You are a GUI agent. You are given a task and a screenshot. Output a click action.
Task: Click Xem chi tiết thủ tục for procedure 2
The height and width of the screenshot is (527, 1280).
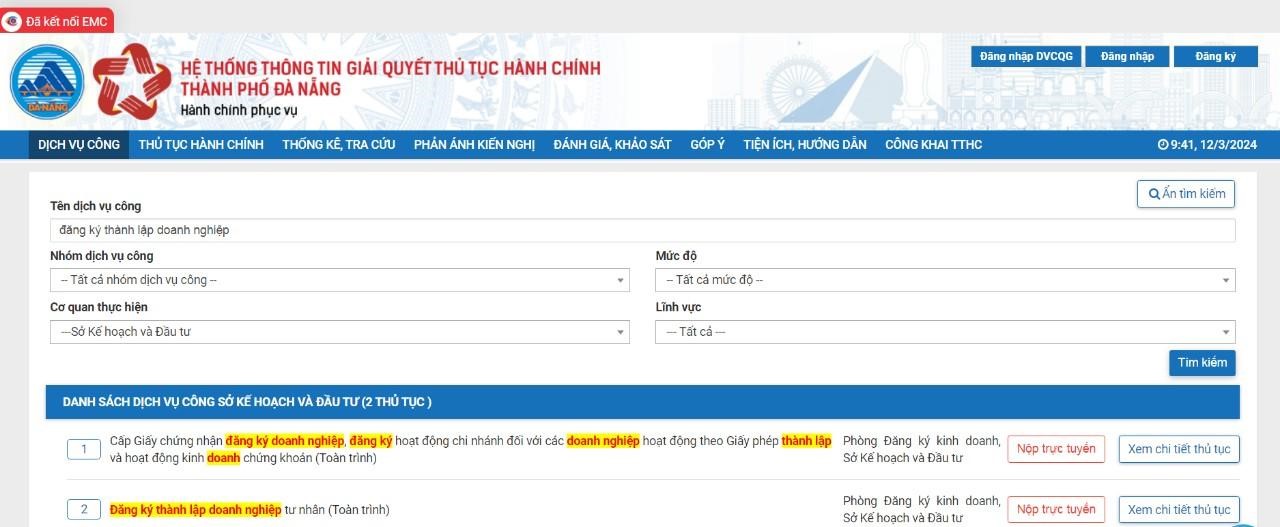point(1179,510)
